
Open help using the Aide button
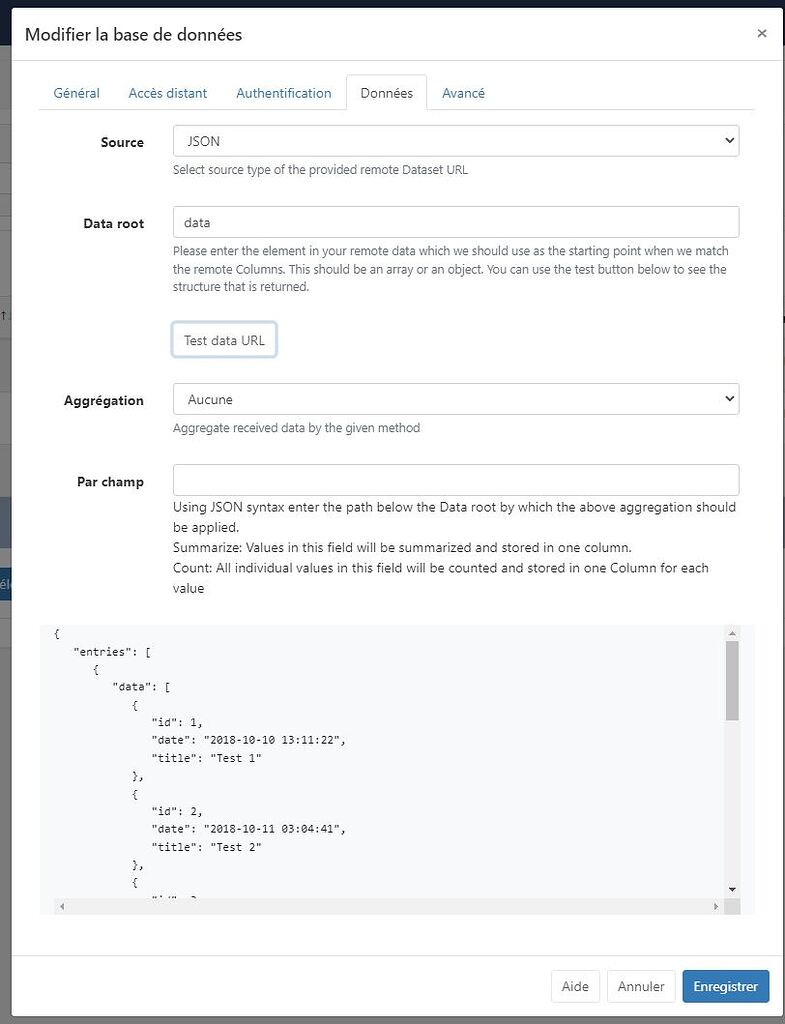click(x=575, y=986)
